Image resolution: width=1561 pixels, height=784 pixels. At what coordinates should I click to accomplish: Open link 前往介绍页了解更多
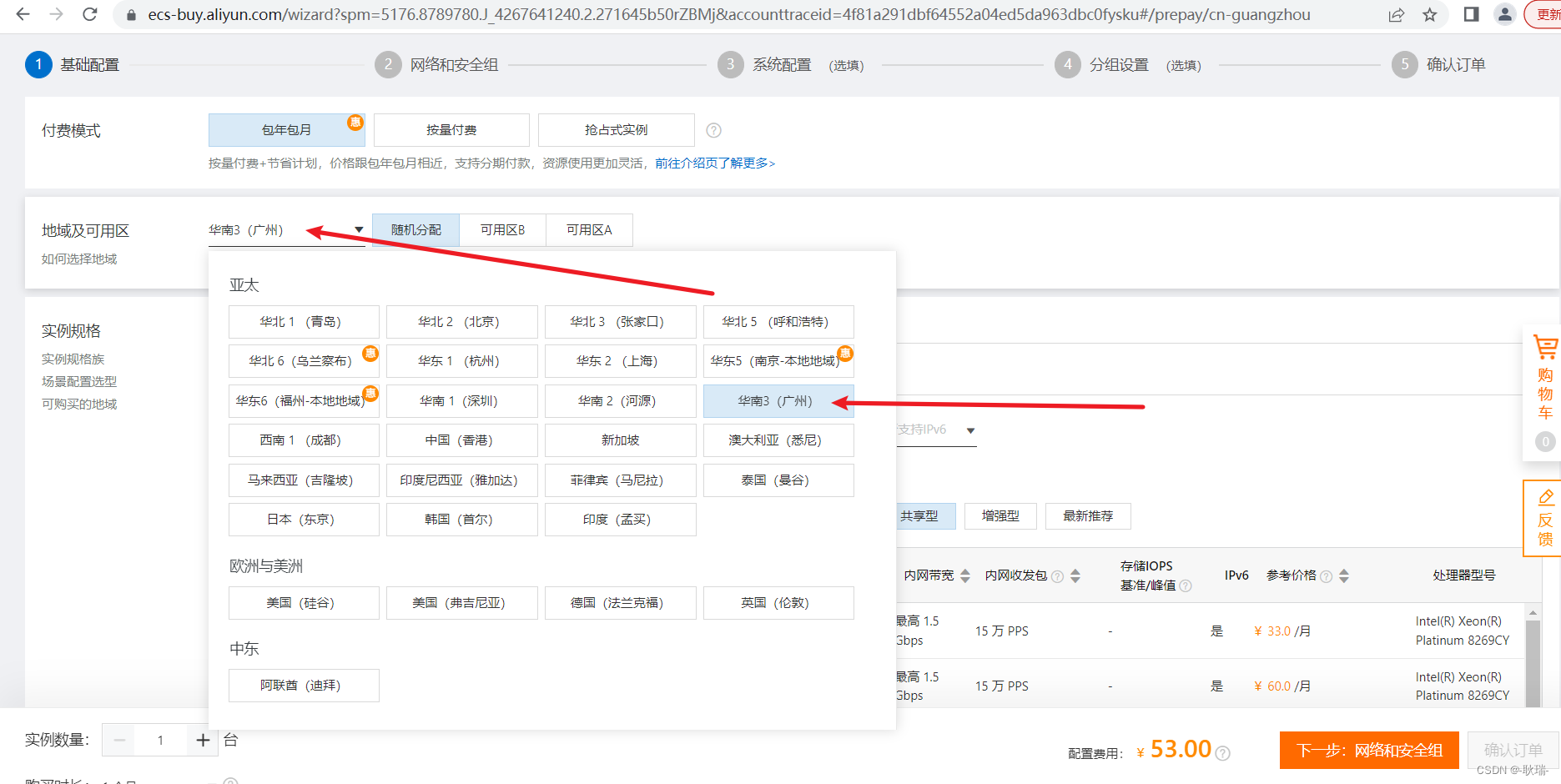(x=715, y=163)
